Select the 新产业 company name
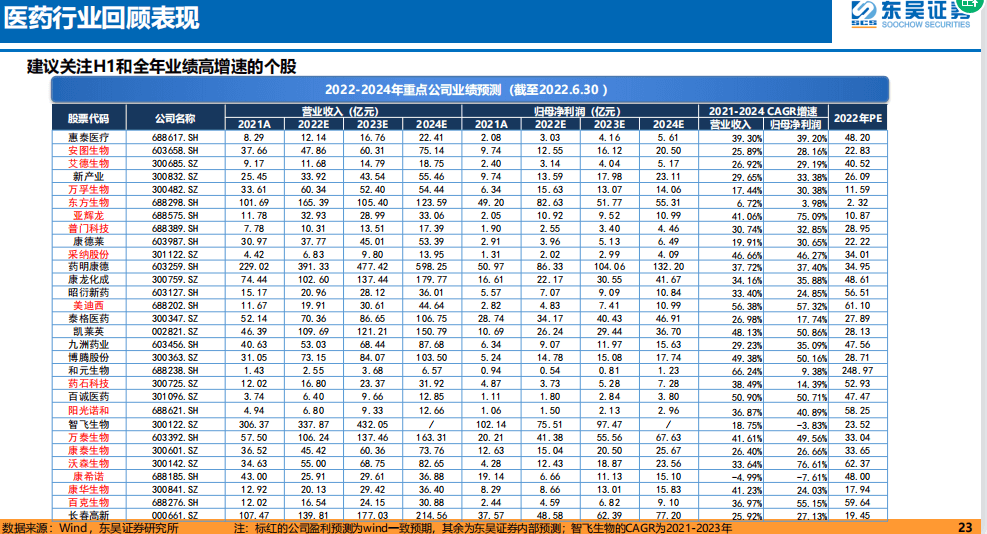Screen dimensions: 987x534 tap(89, 176)
